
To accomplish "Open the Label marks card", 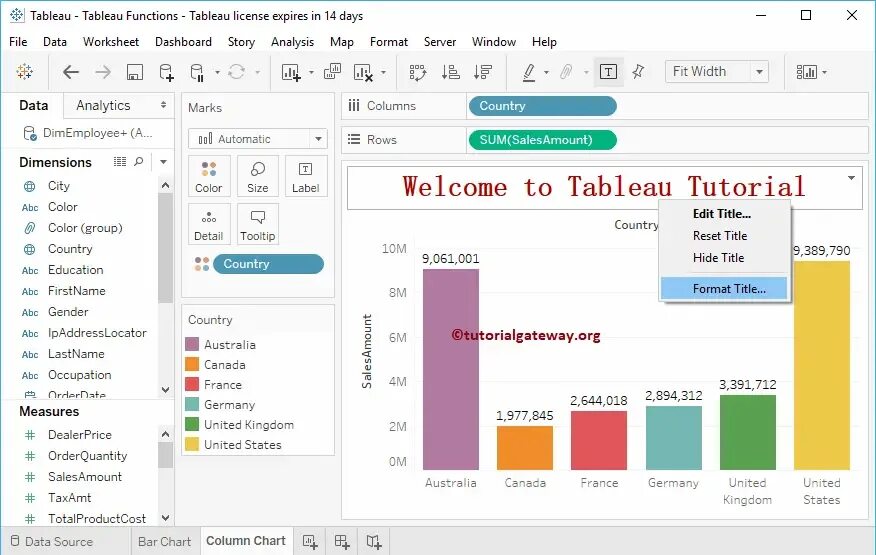I will pyautogui.click(x=306, y=176).
